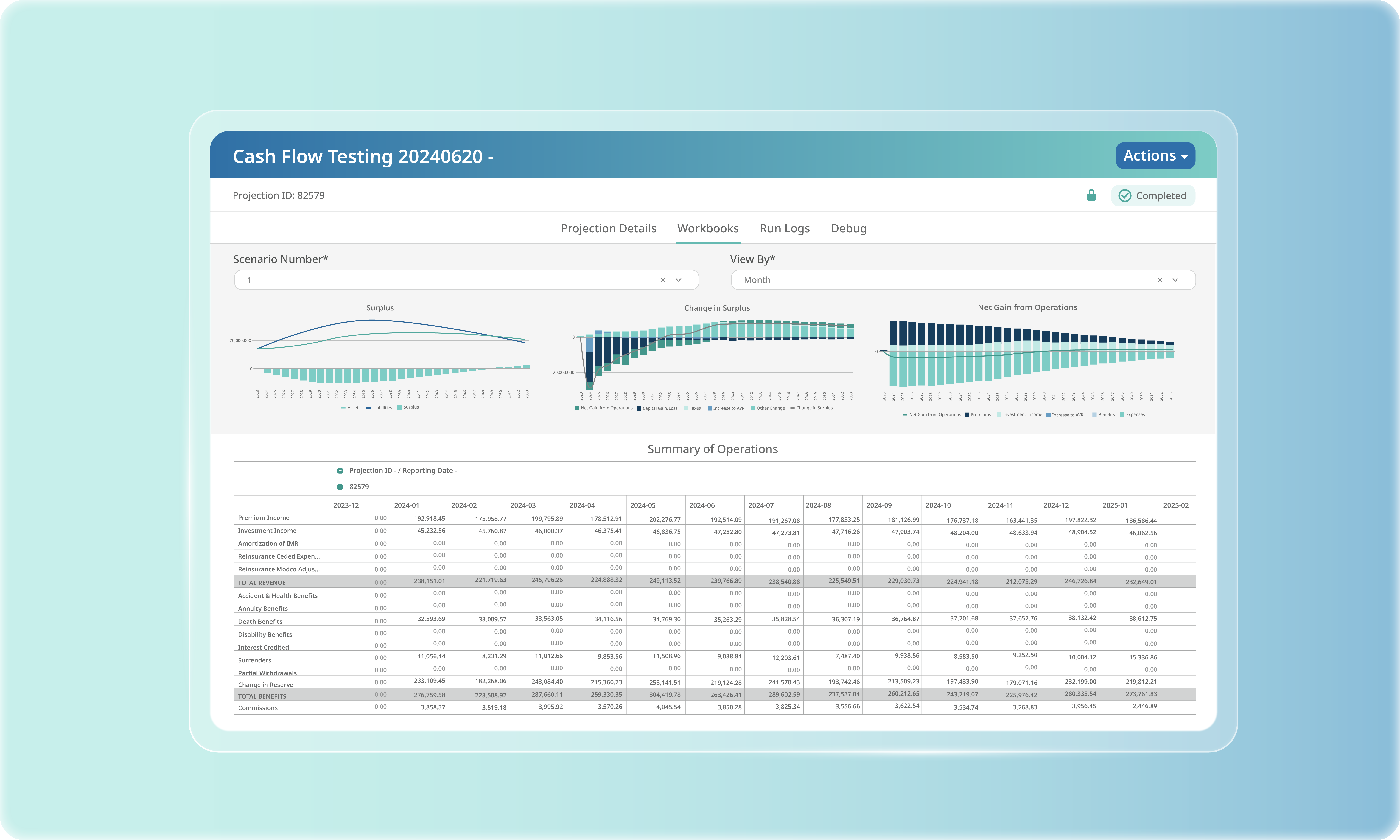Image resolution: width=1400 pixels, height=840 pixels.
Task: Click the green lock icon
Action: tap(1092, 195)
